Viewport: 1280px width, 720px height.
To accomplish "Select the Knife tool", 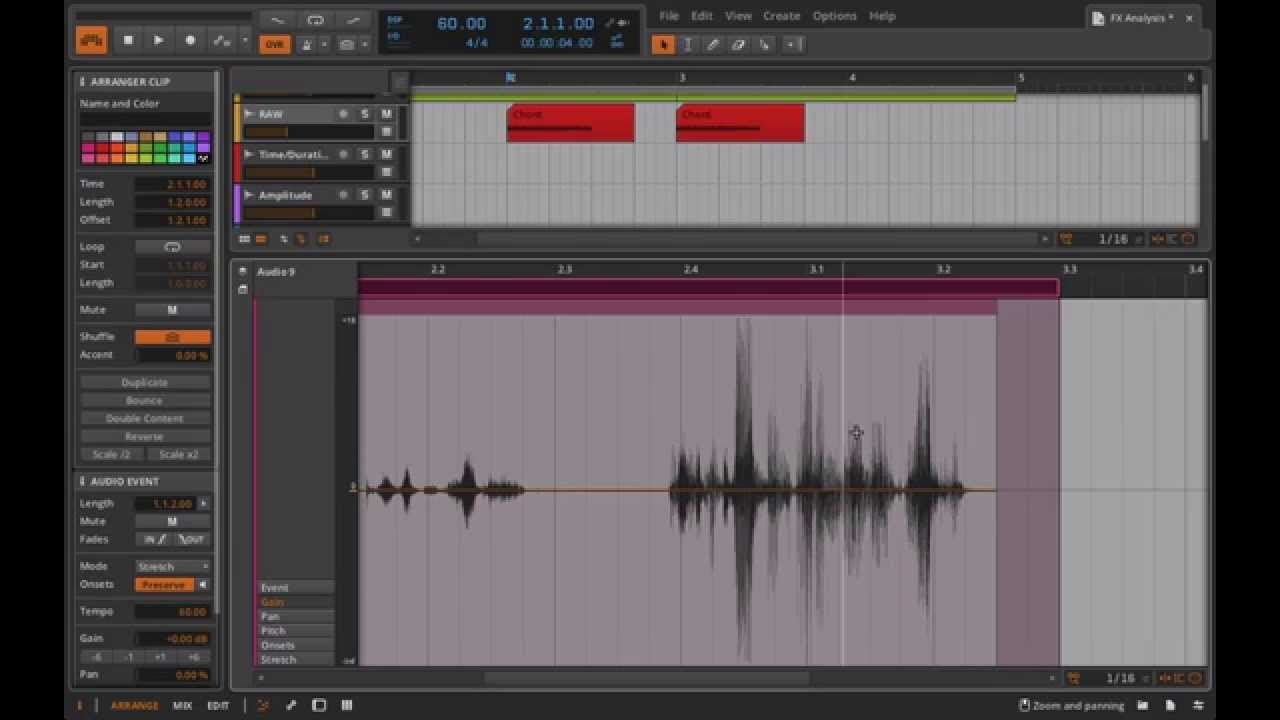I will pyautogui.click(x=763, y=44).
